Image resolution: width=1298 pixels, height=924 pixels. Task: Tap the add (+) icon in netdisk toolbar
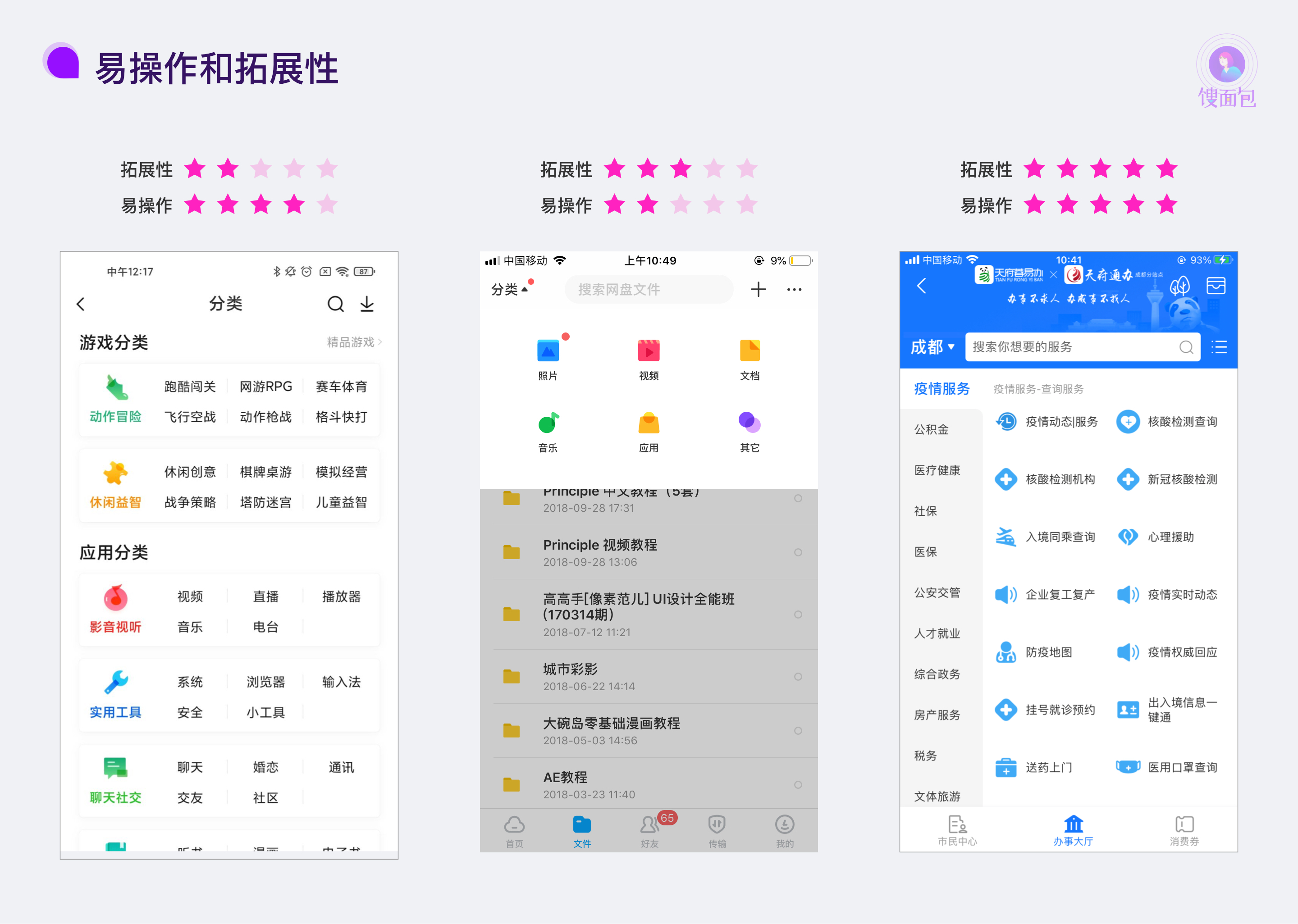coord(758,289)
